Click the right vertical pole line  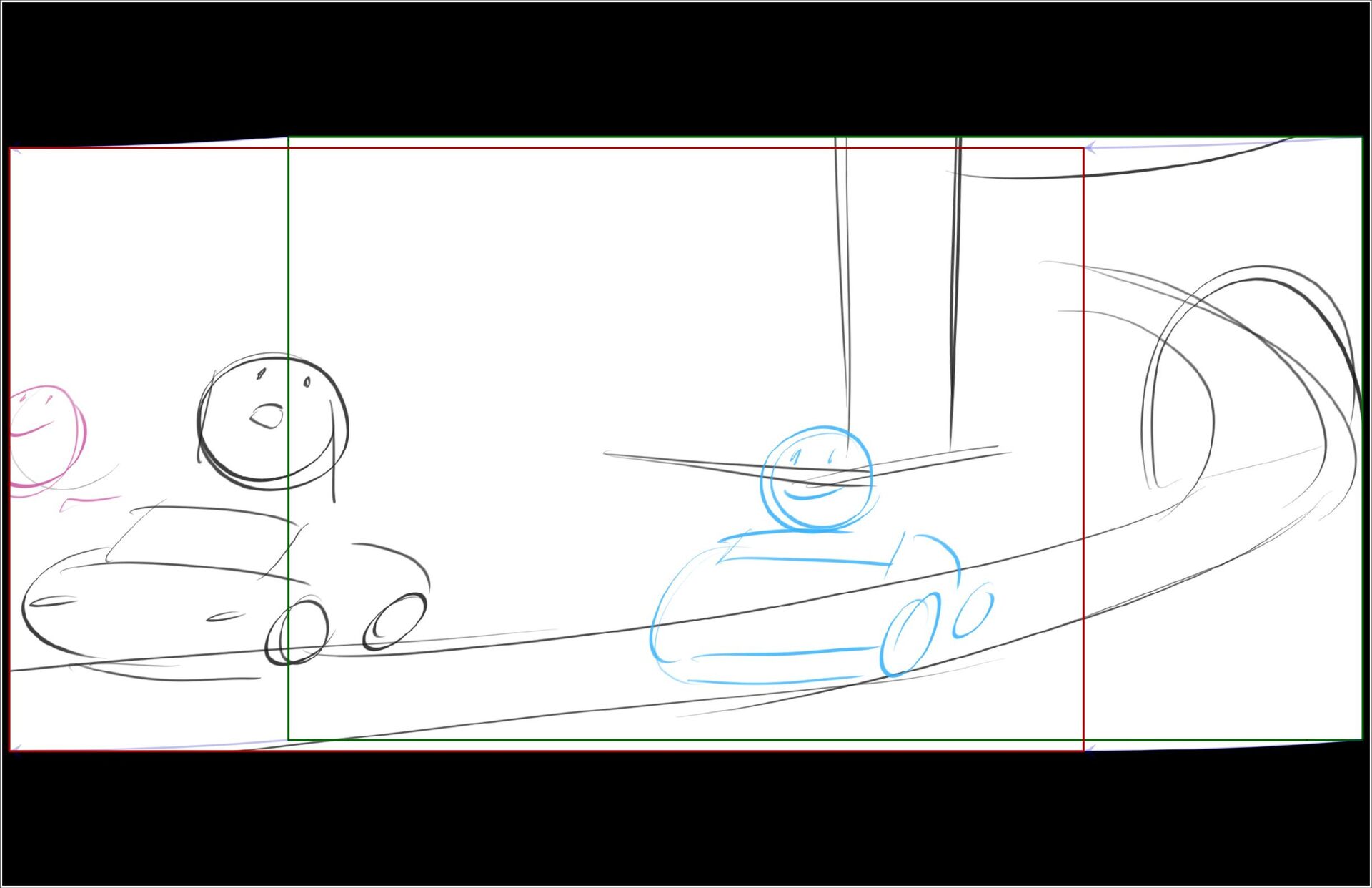click(955, 286)
